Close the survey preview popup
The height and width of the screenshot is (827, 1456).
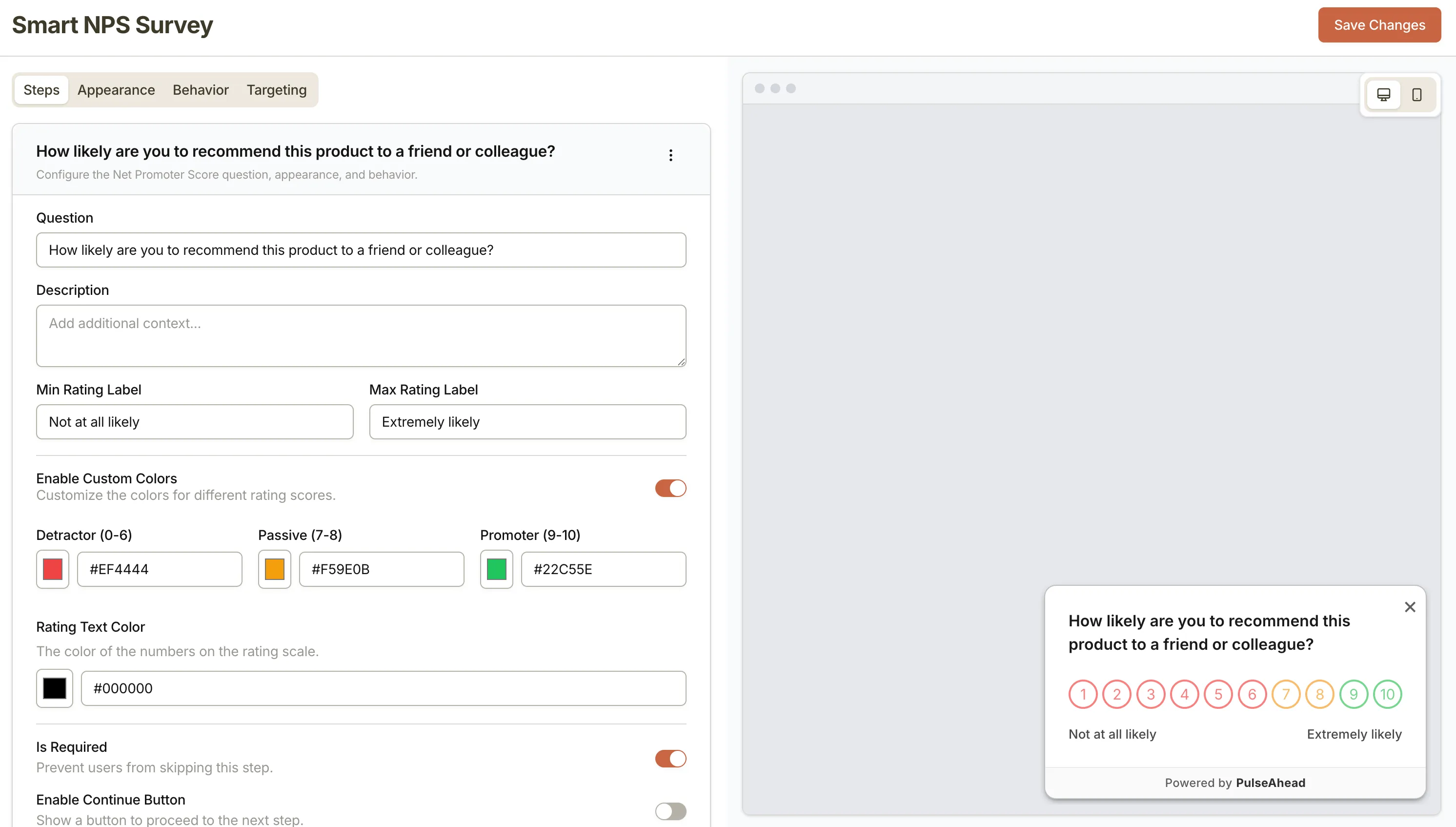point(1410,607)
